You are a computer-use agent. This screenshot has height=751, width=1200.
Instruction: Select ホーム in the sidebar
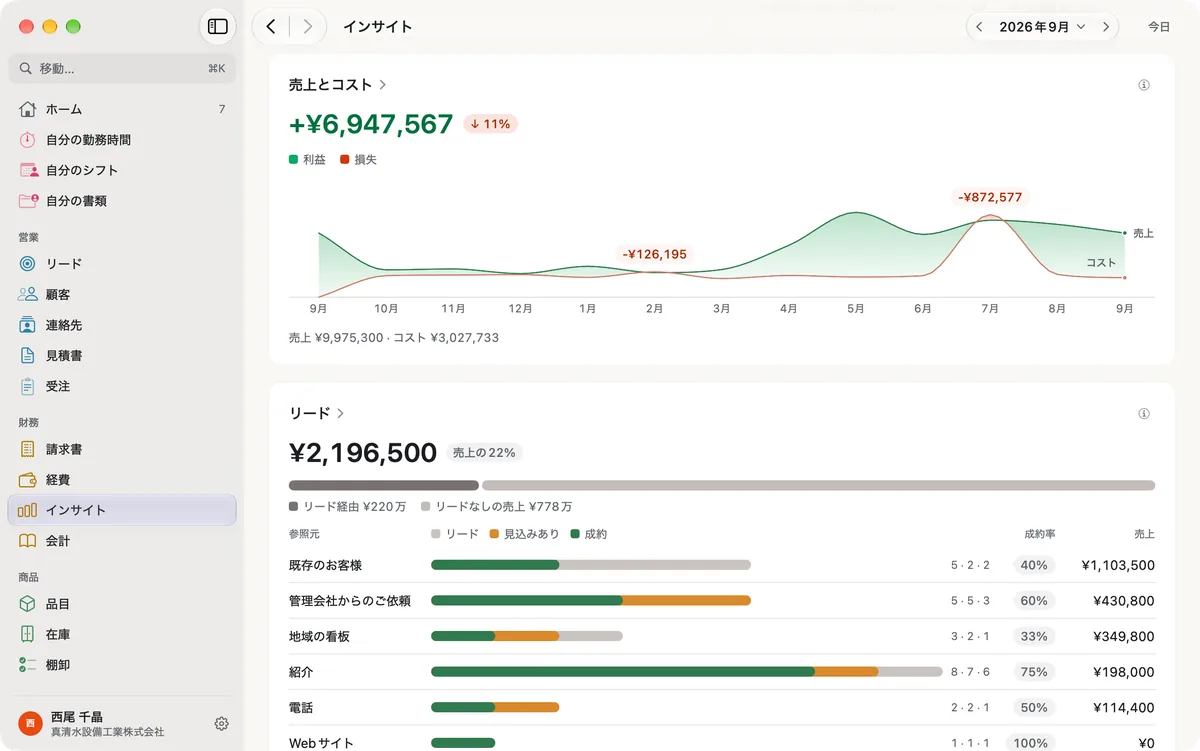pos(122,109)
